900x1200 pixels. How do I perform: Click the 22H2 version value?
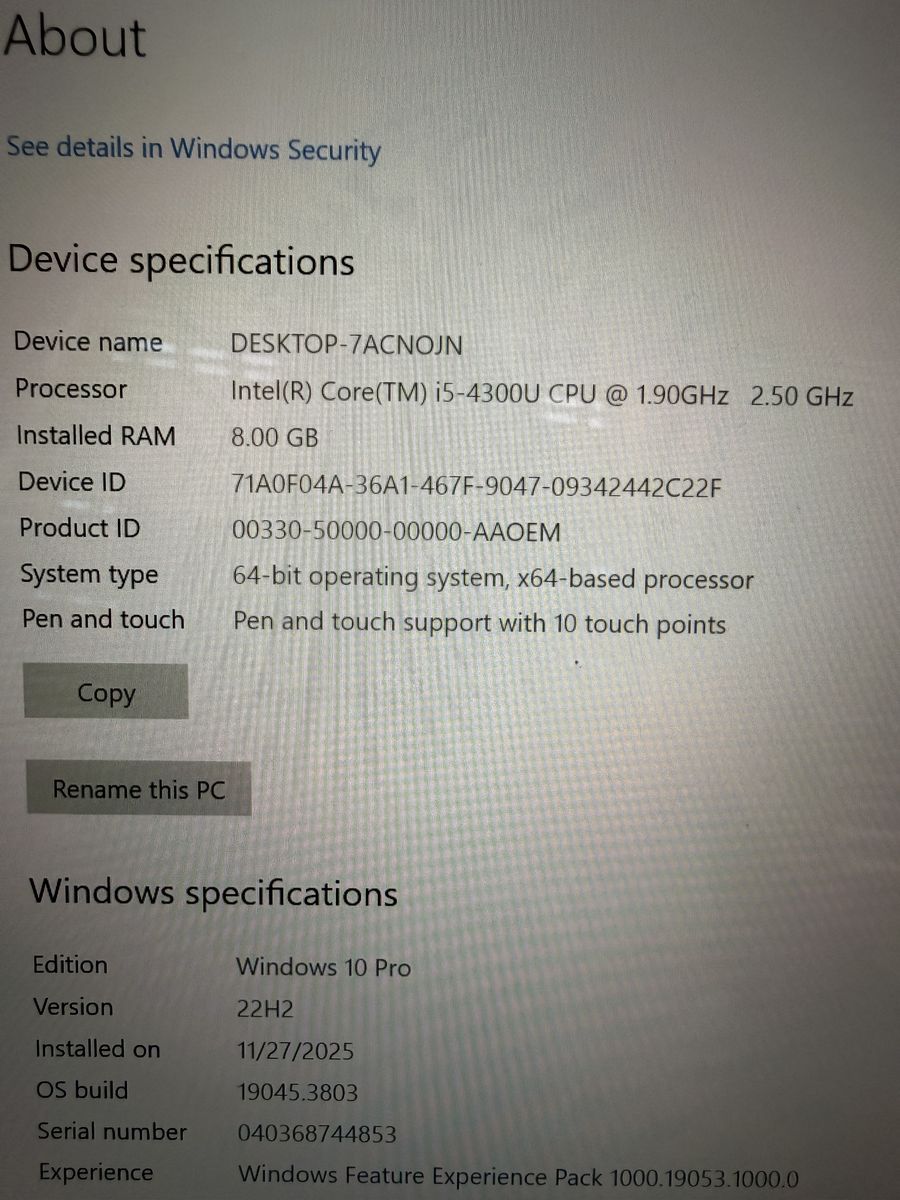coord(265,1009)
